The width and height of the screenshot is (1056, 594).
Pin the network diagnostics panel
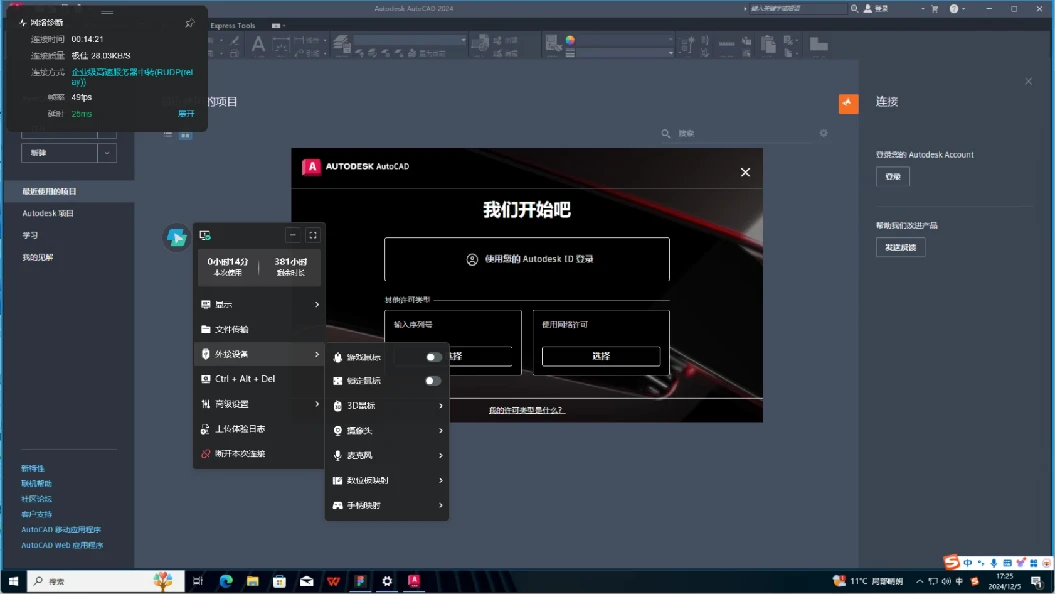click(190, 23)
